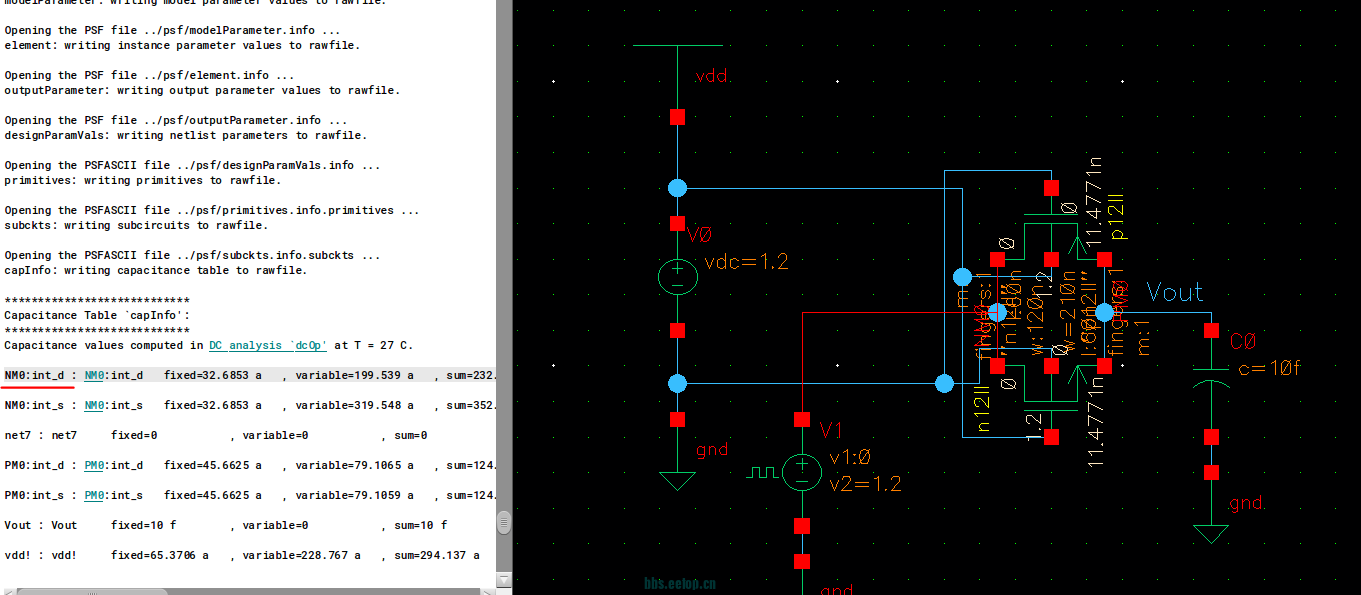Select the gnd symbol below capacitor C0
This screenshot has width=1361, height=595.
click(x=1212, y=533)
